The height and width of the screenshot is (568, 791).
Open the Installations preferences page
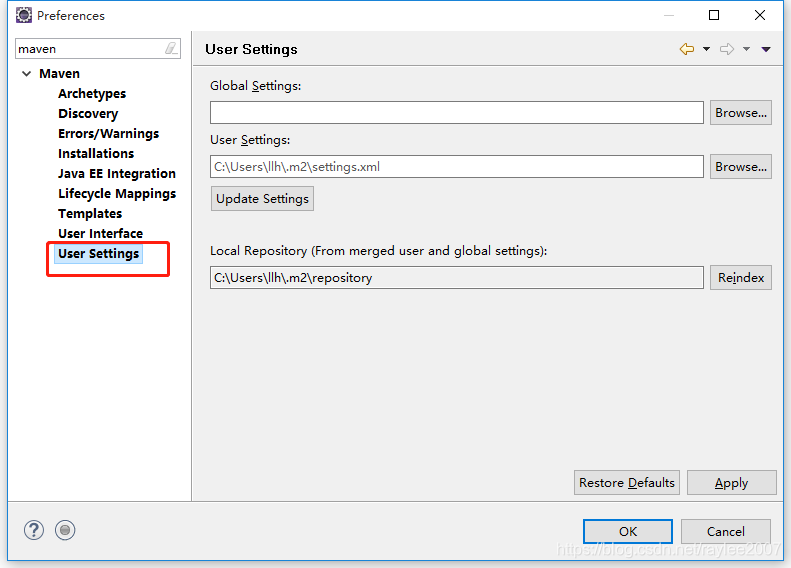(x=96, y=153)
